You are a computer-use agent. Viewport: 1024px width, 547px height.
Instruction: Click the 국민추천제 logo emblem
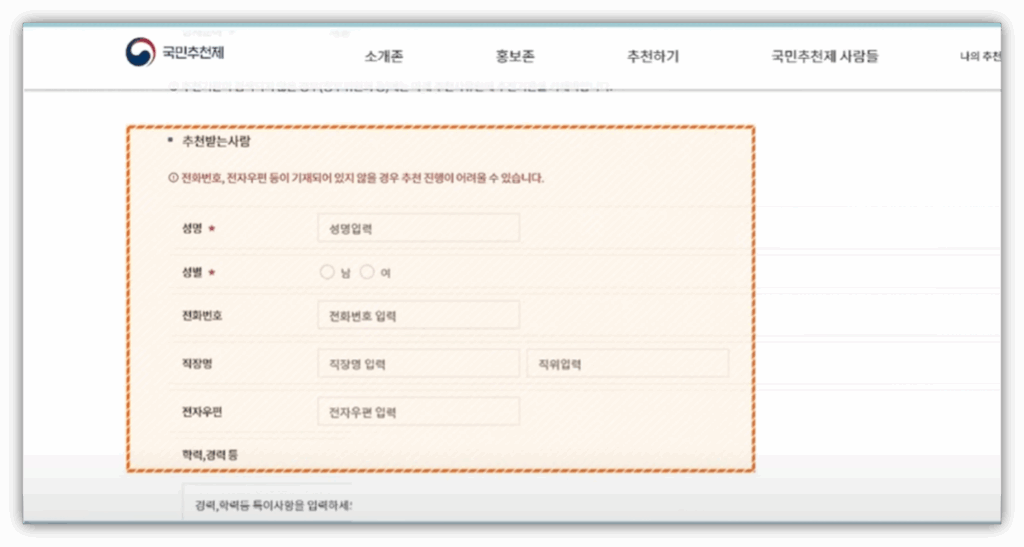tap(140, 52)
